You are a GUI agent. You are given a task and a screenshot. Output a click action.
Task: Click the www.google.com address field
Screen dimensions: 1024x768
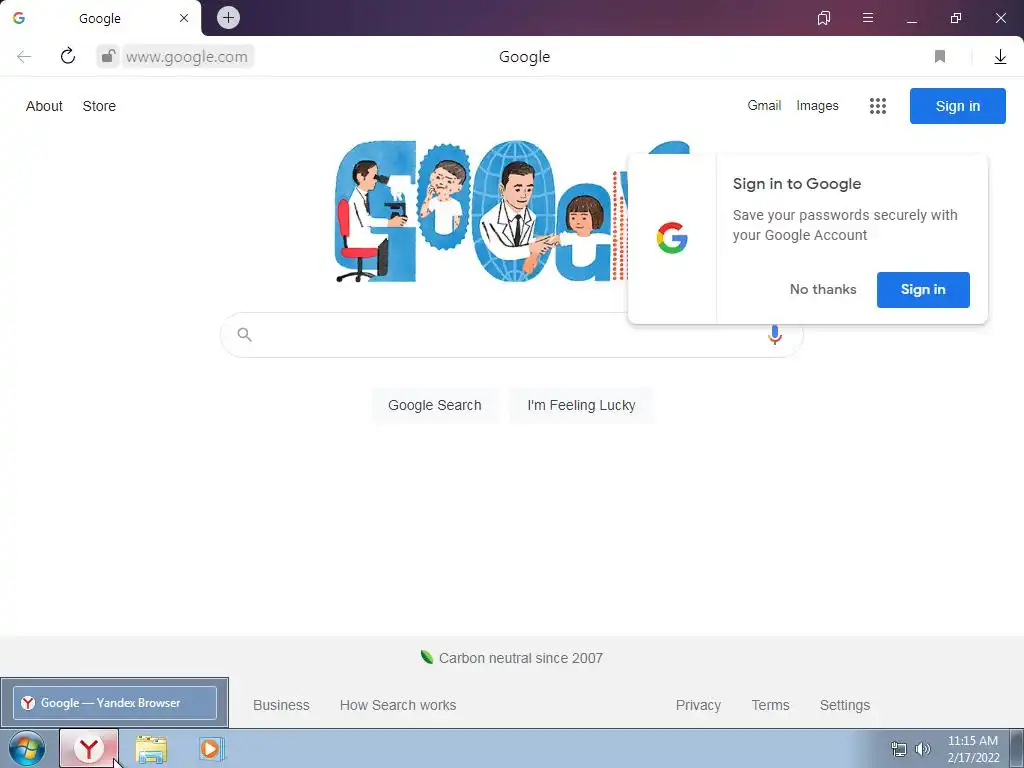pyautogui.click(x=186, y=57)
